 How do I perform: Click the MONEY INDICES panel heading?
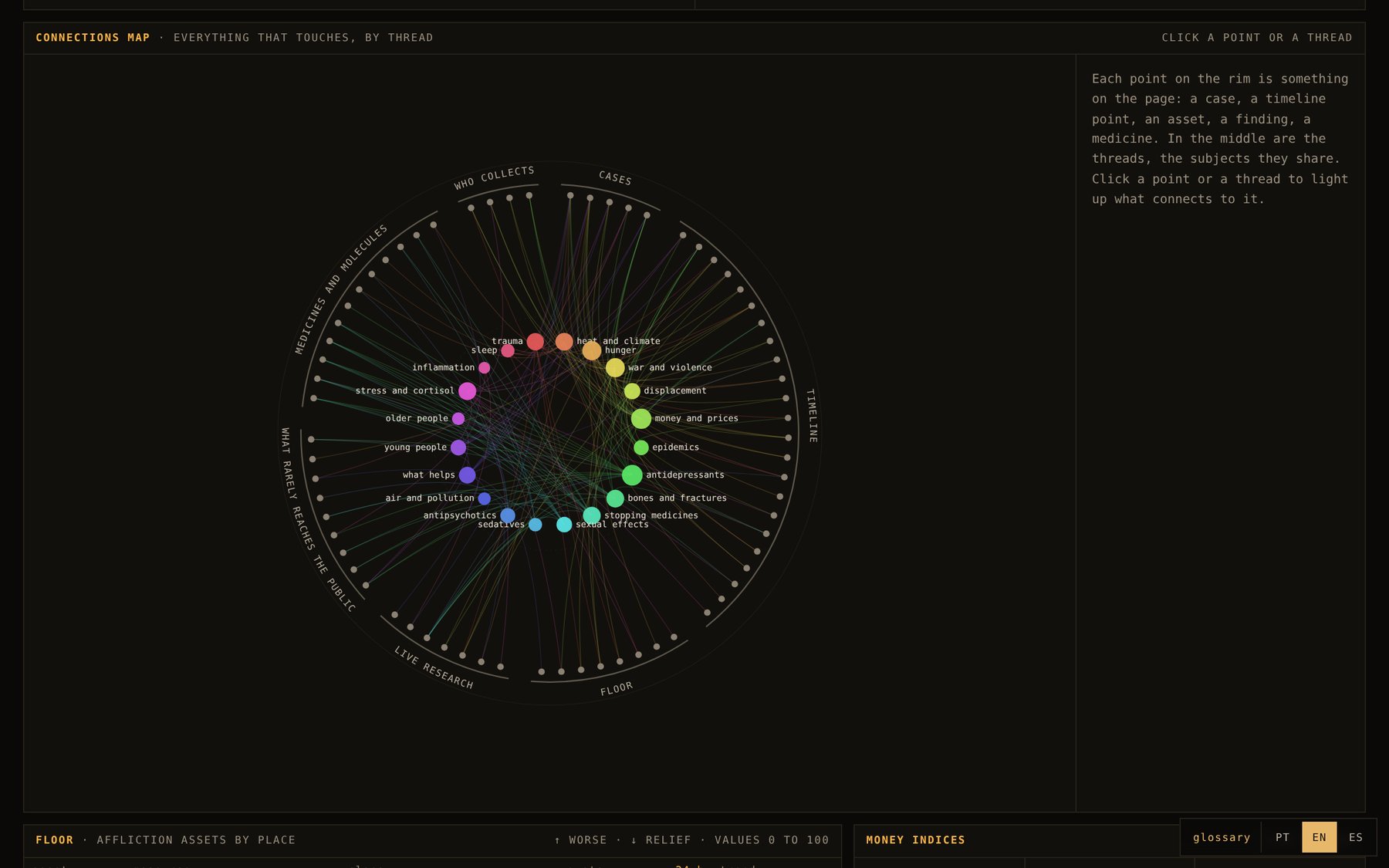point(915,840)
